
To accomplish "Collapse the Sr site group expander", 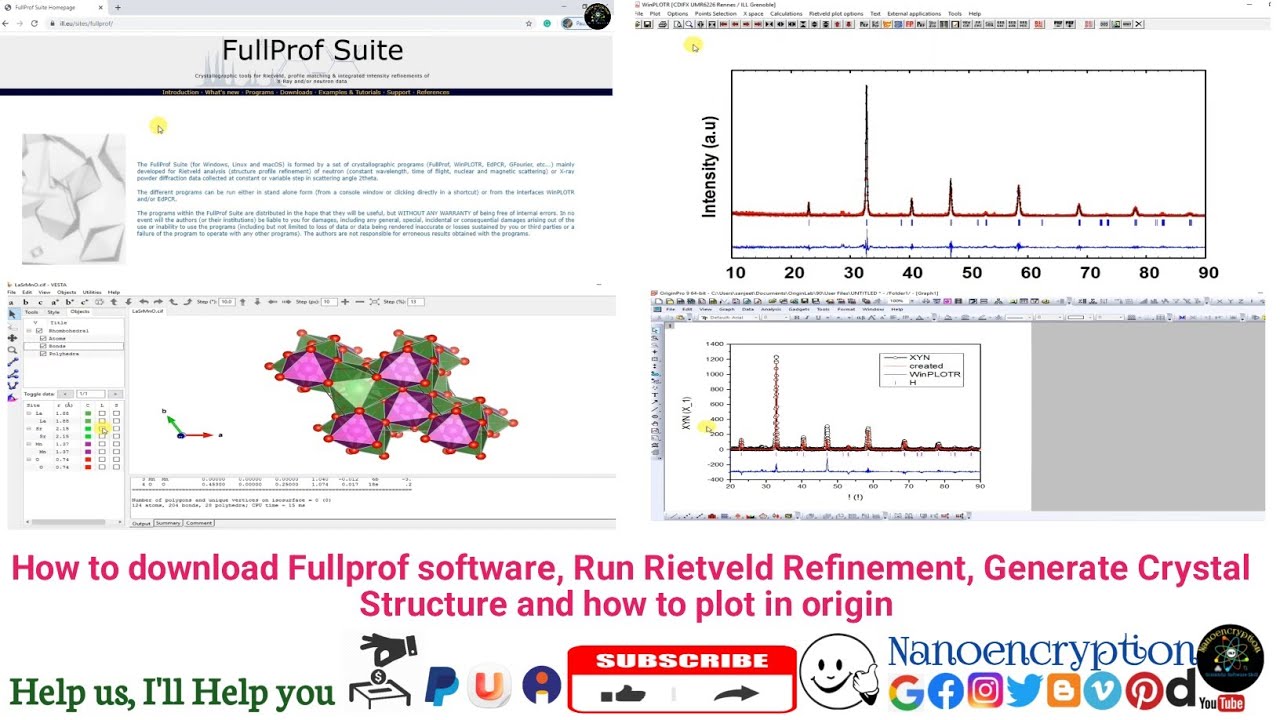I will [x=29, y=429].
